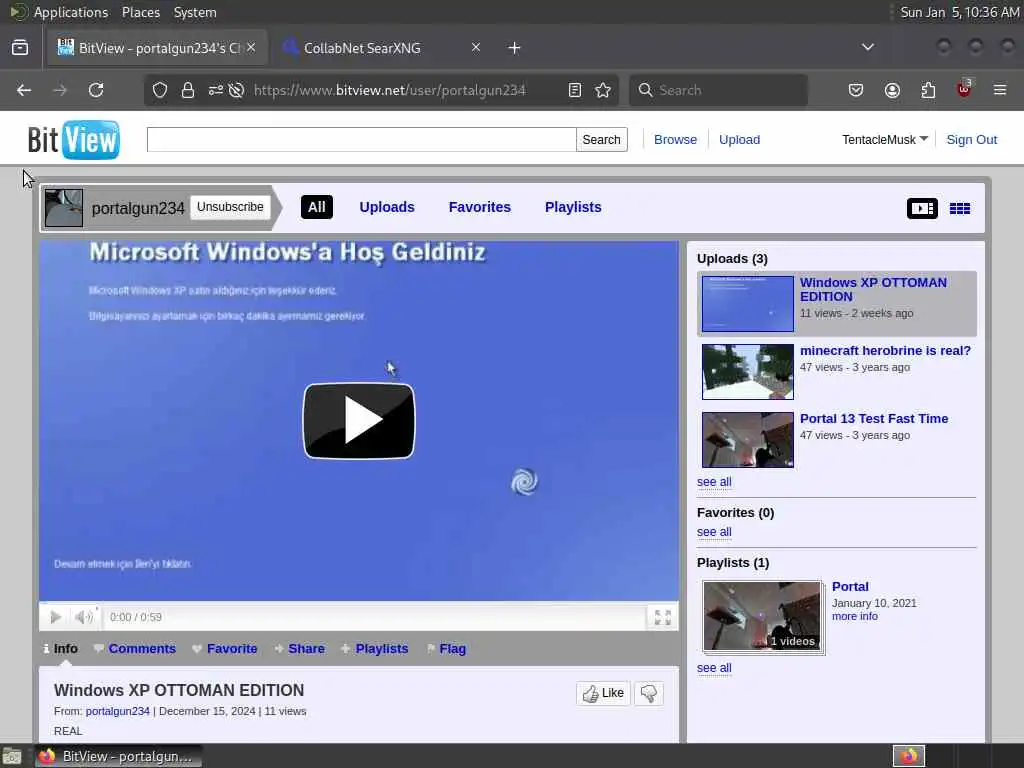1024x768 pixels.
Task: Open minecraft herobrine is real? video
Action: (885, 351)
